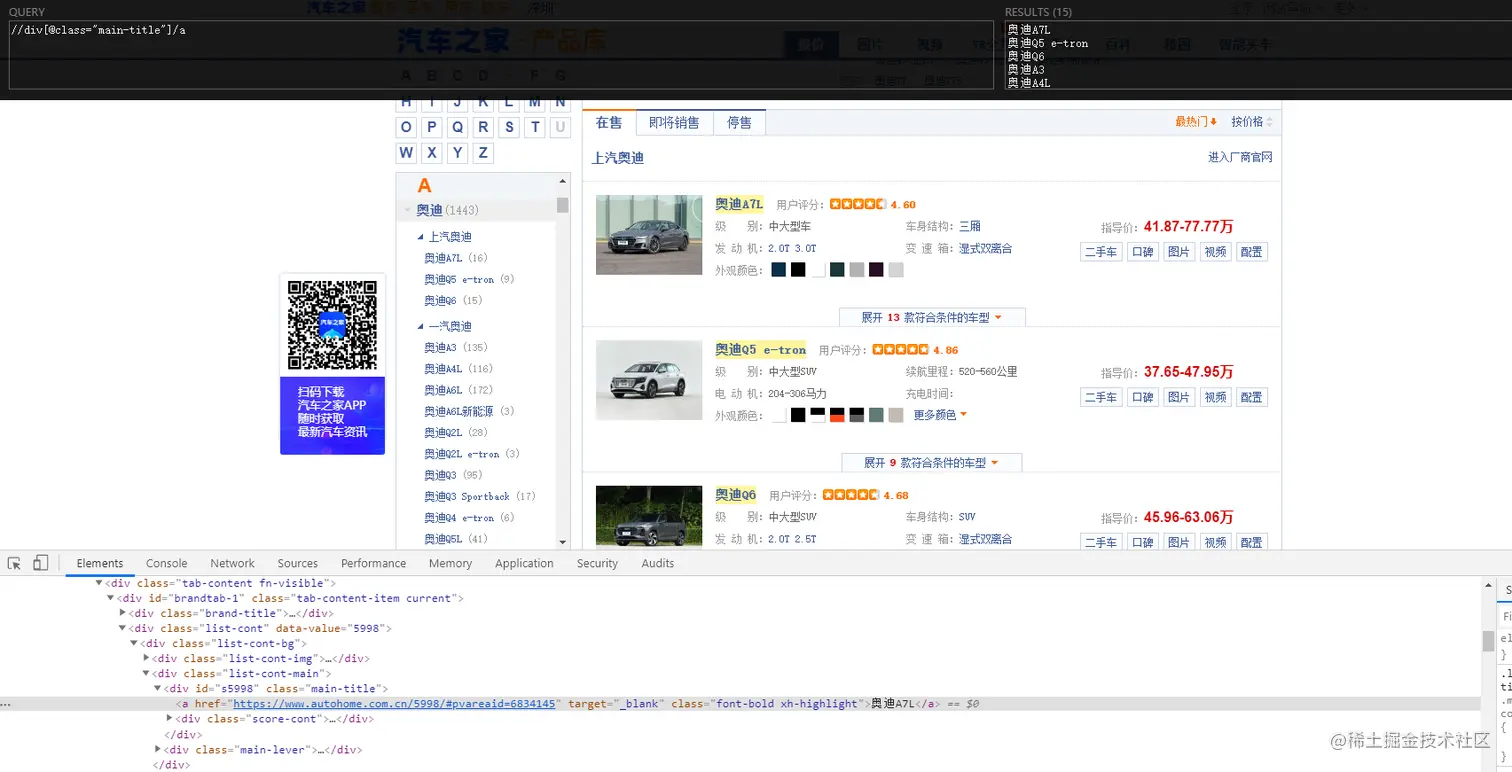Click the autohome.com.cn/5998 href link in Elements
This screenshot has height=772, width=1512.
tap(394, 704)
